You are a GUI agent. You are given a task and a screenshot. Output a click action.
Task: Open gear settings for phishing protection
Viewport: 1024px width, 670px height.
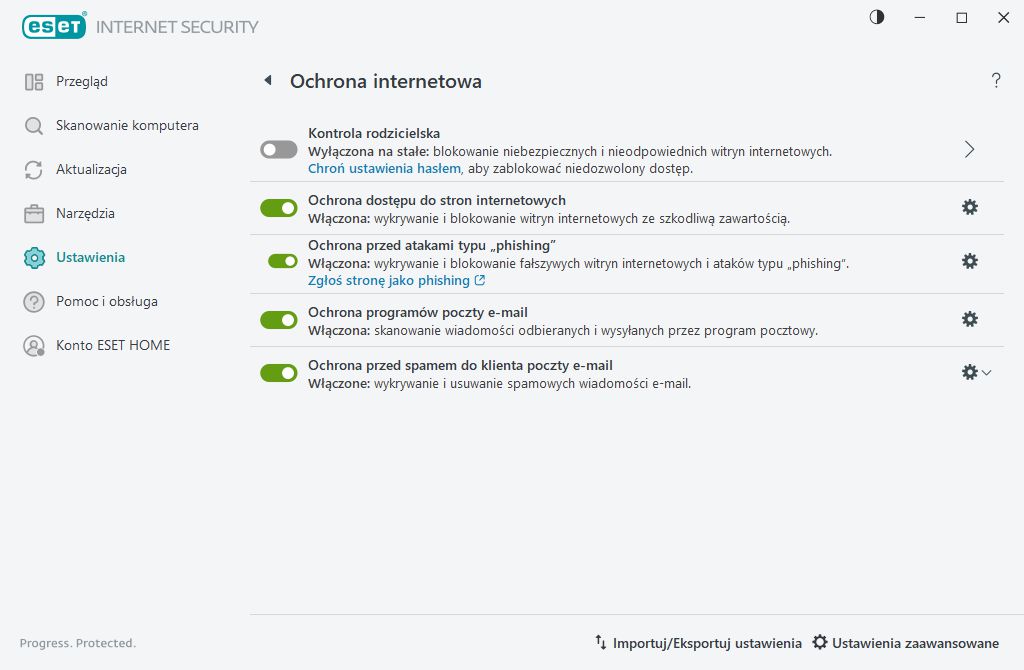pyautogui.click(x=969, y=261)
